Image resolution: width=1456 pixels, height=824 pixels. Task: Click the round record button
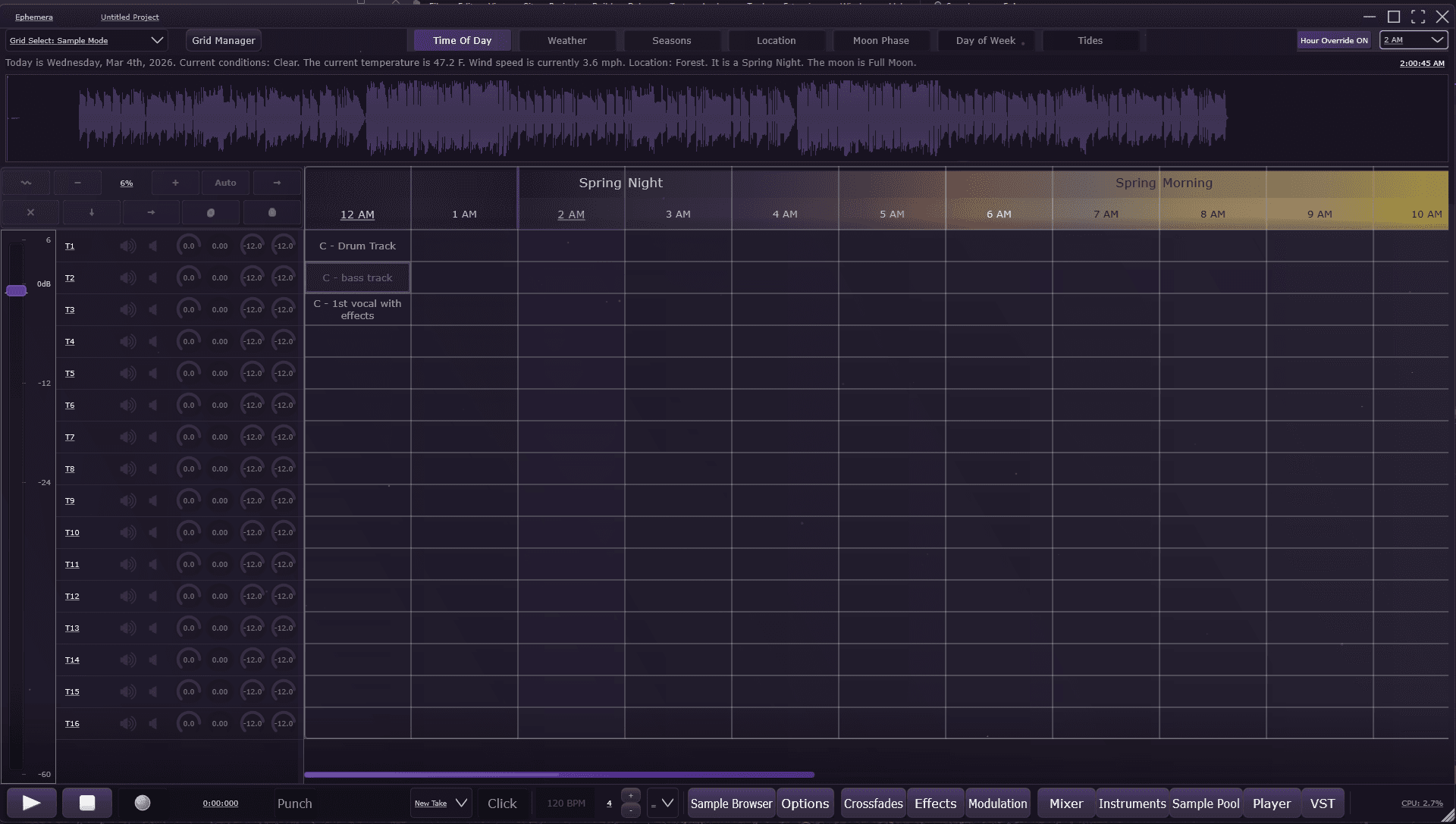[143, 804]
